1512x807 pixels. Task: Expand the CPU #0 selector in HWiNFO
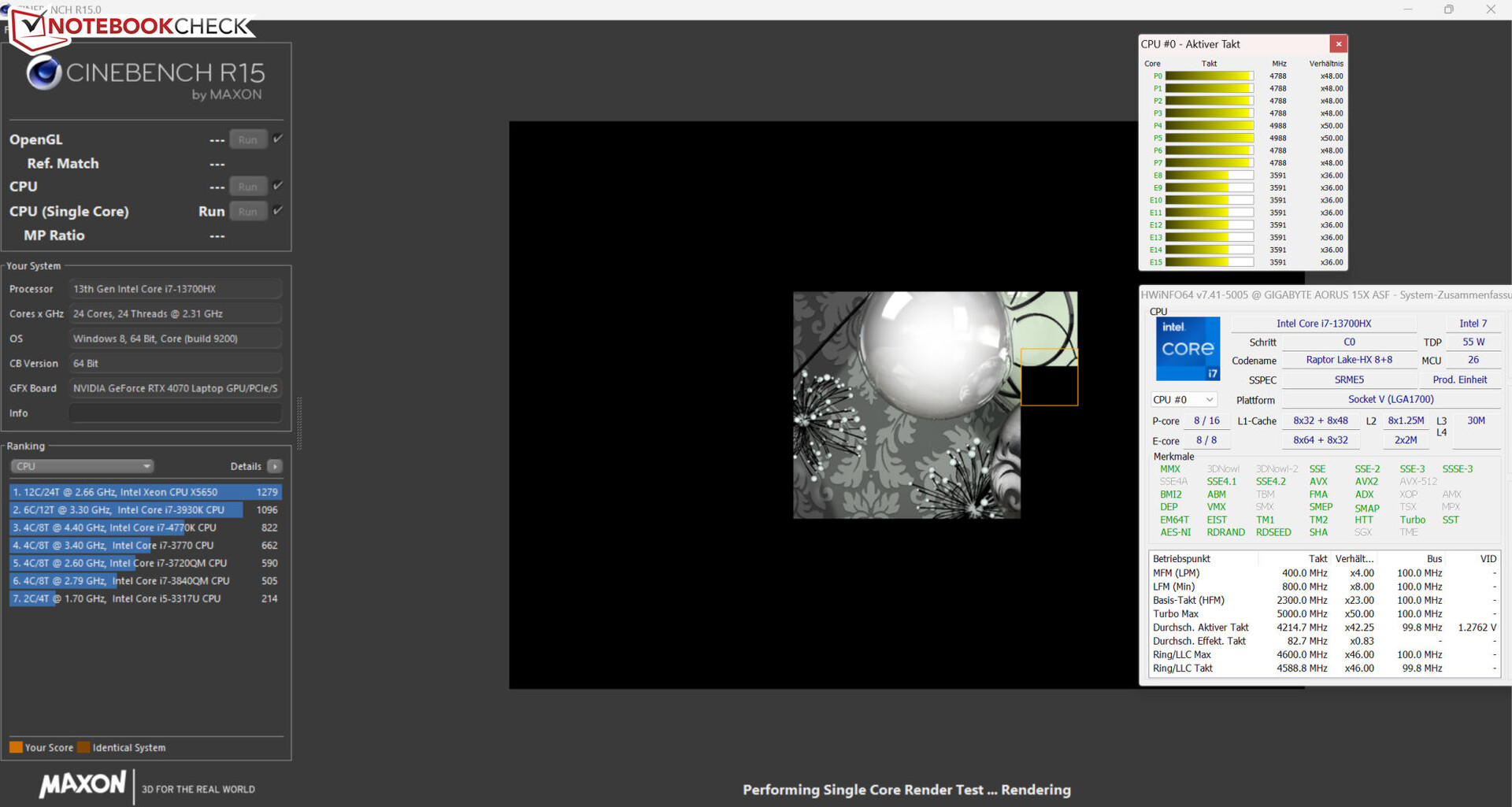coord(1184,400)
